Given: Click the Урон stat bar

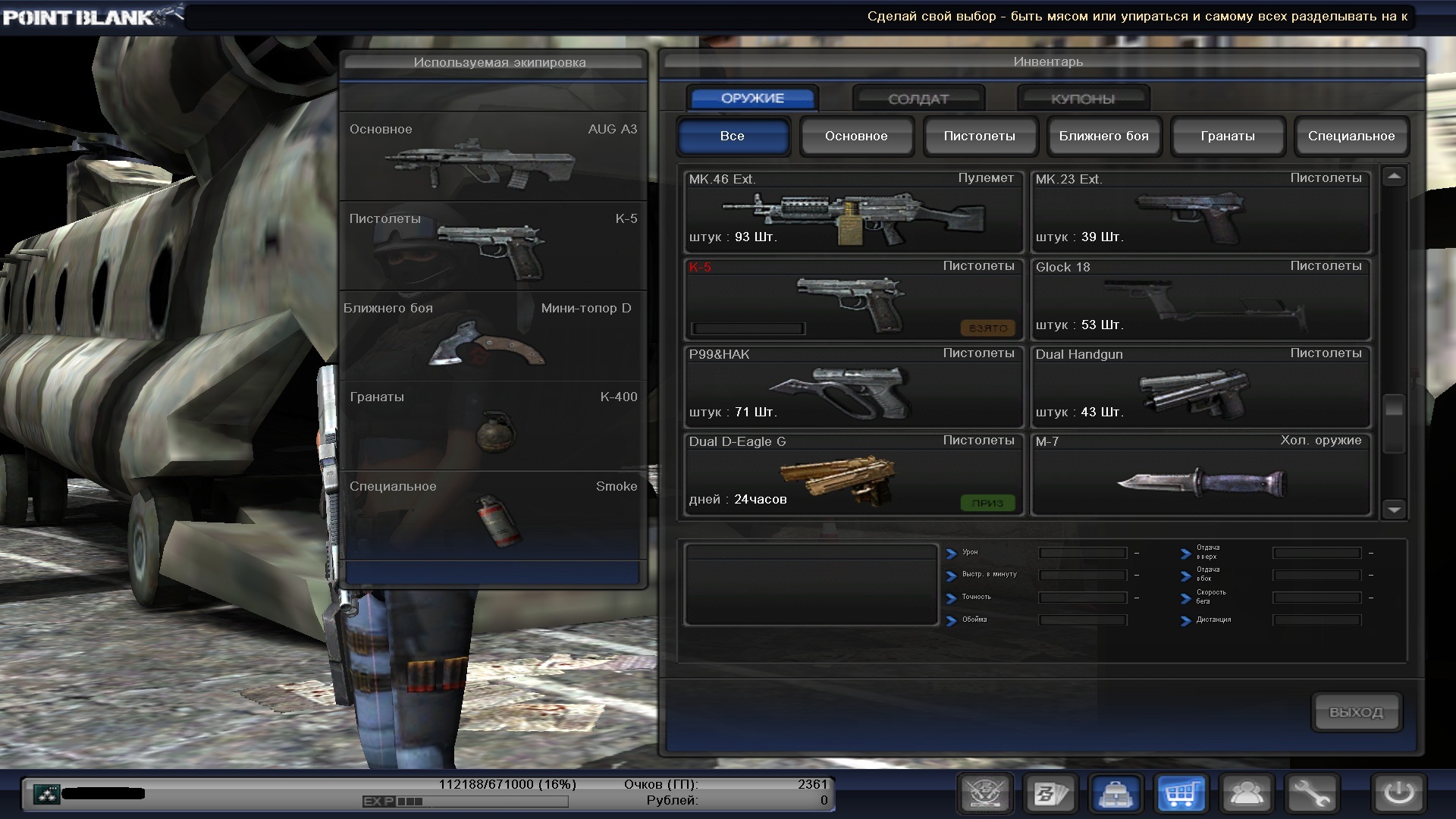Looking at the screenshot, I should tap(1082, 553).
